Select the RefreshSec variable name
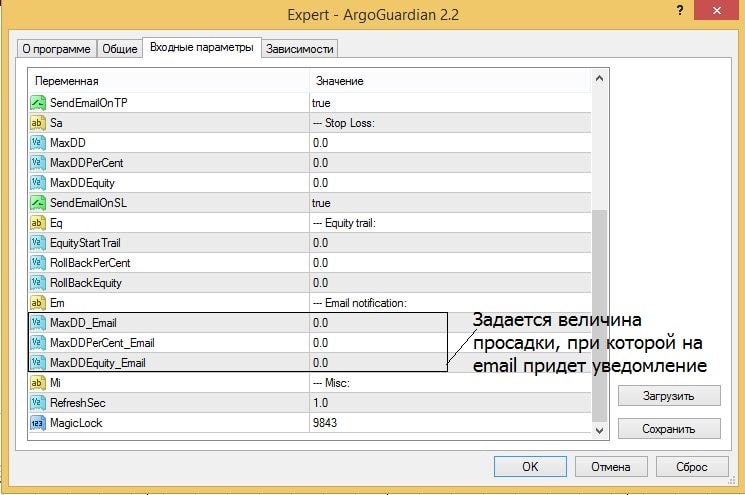The image size is (745, 495). 77,403
